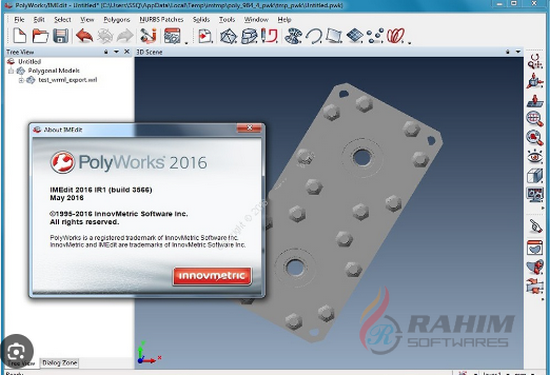Click the red window panel icon on the right
Image resolution: width=550 pixels, height=375 pixels.
tap(535, 248)
